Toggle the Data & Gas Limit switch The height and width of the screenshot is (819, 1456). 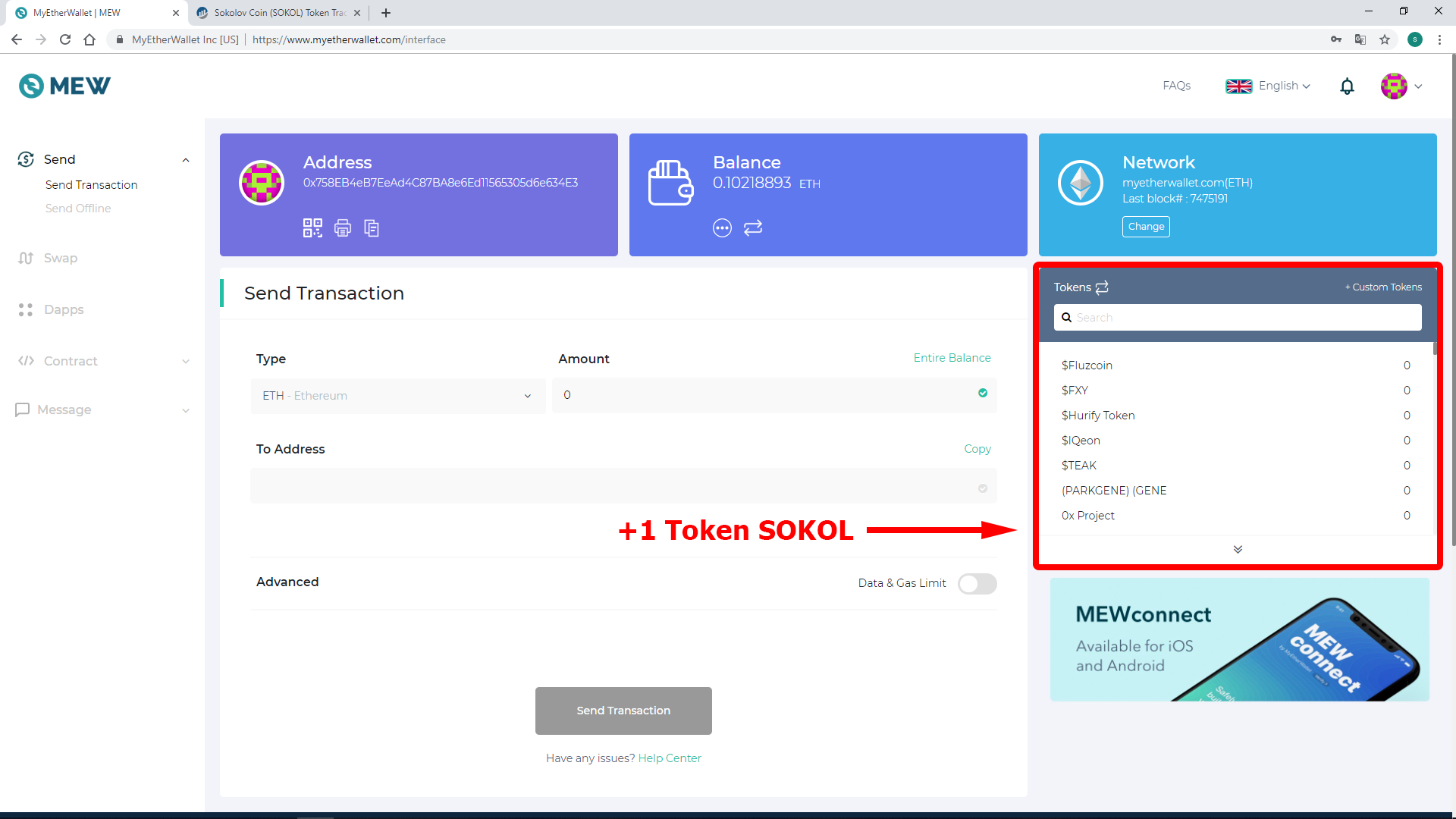[977, 583]
